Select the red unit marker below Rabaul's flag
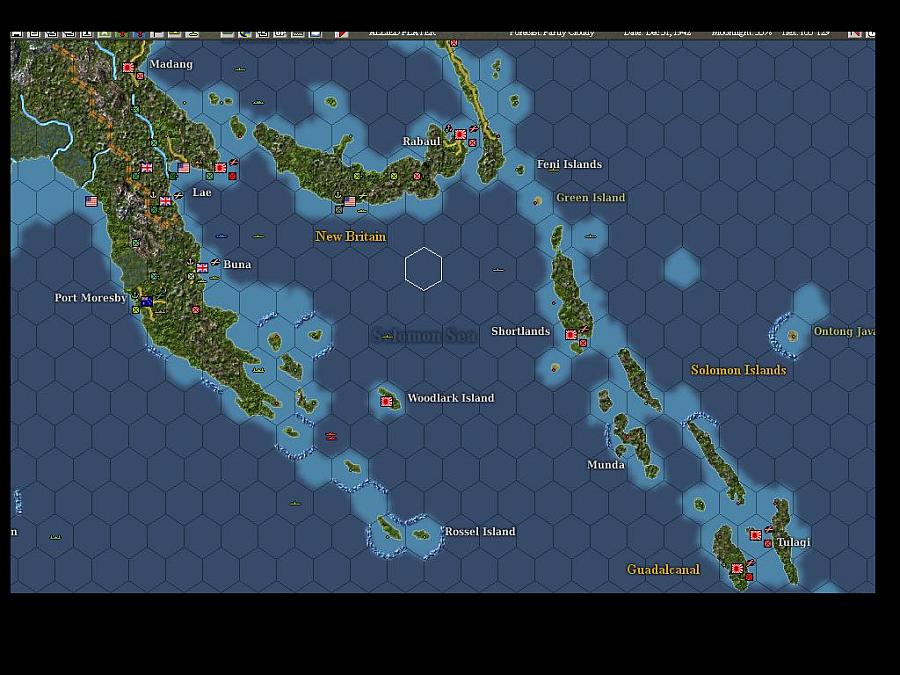 [472, 143]
